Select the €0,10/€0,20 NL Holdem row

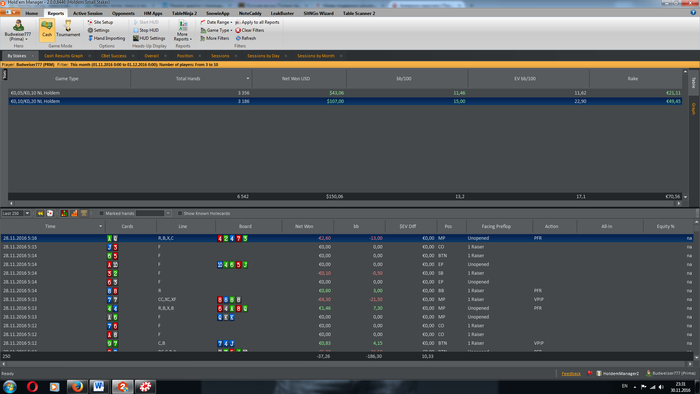(345, 101)
